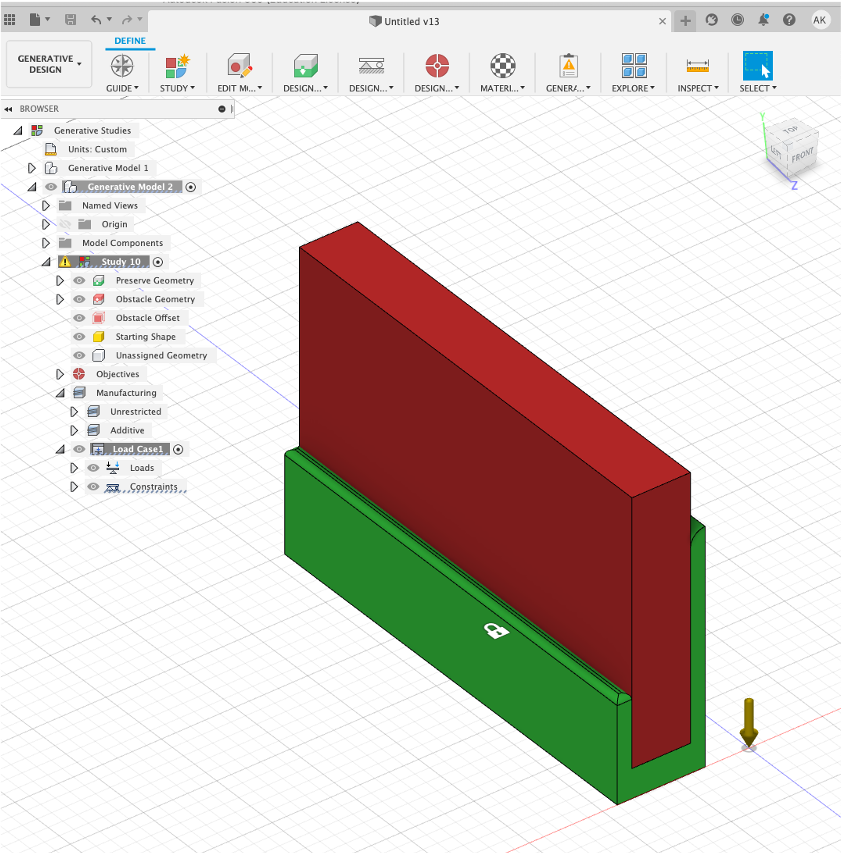Expand the Preserve Geometry node
Image resolution: width=841 pixels, height=854 pixels.
(x=60, y=280)
